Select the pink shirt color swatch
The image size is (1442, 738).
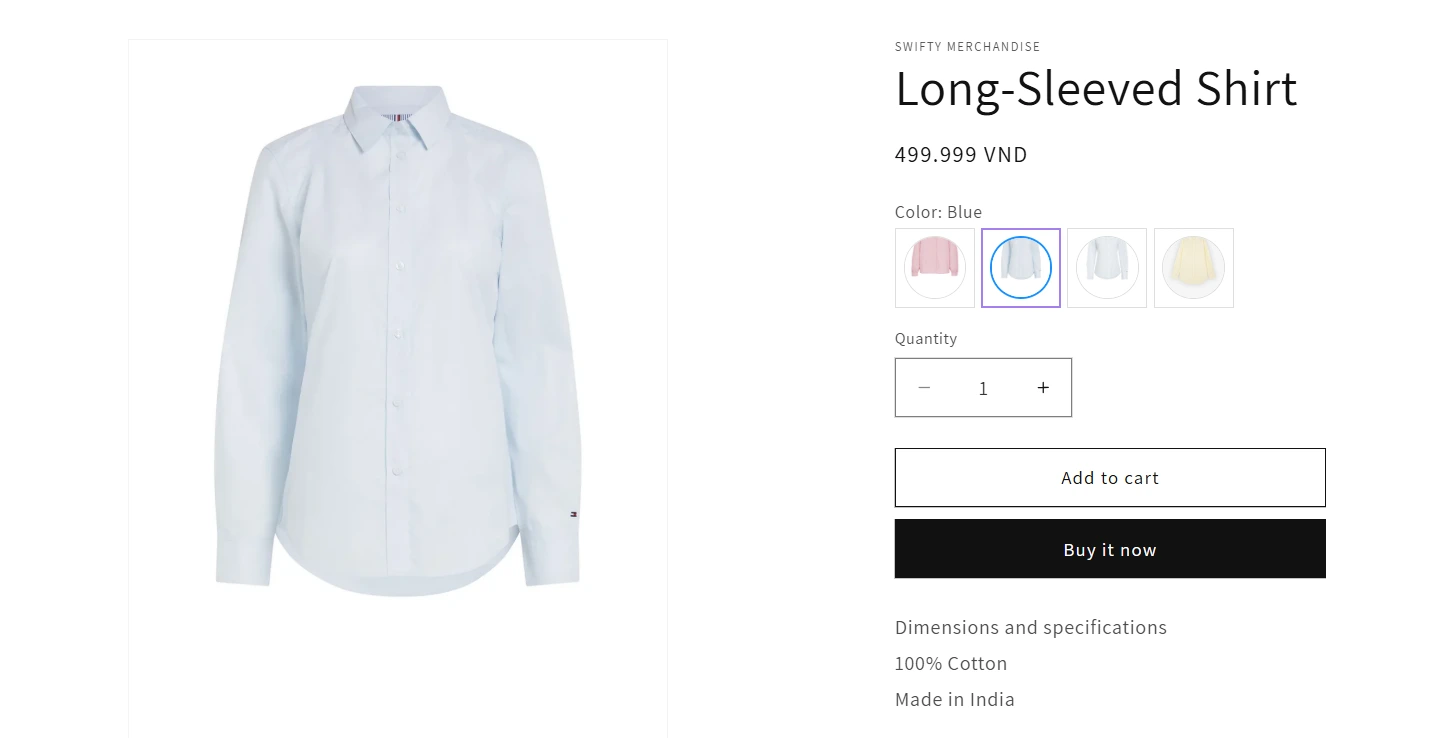pos(935,268)
